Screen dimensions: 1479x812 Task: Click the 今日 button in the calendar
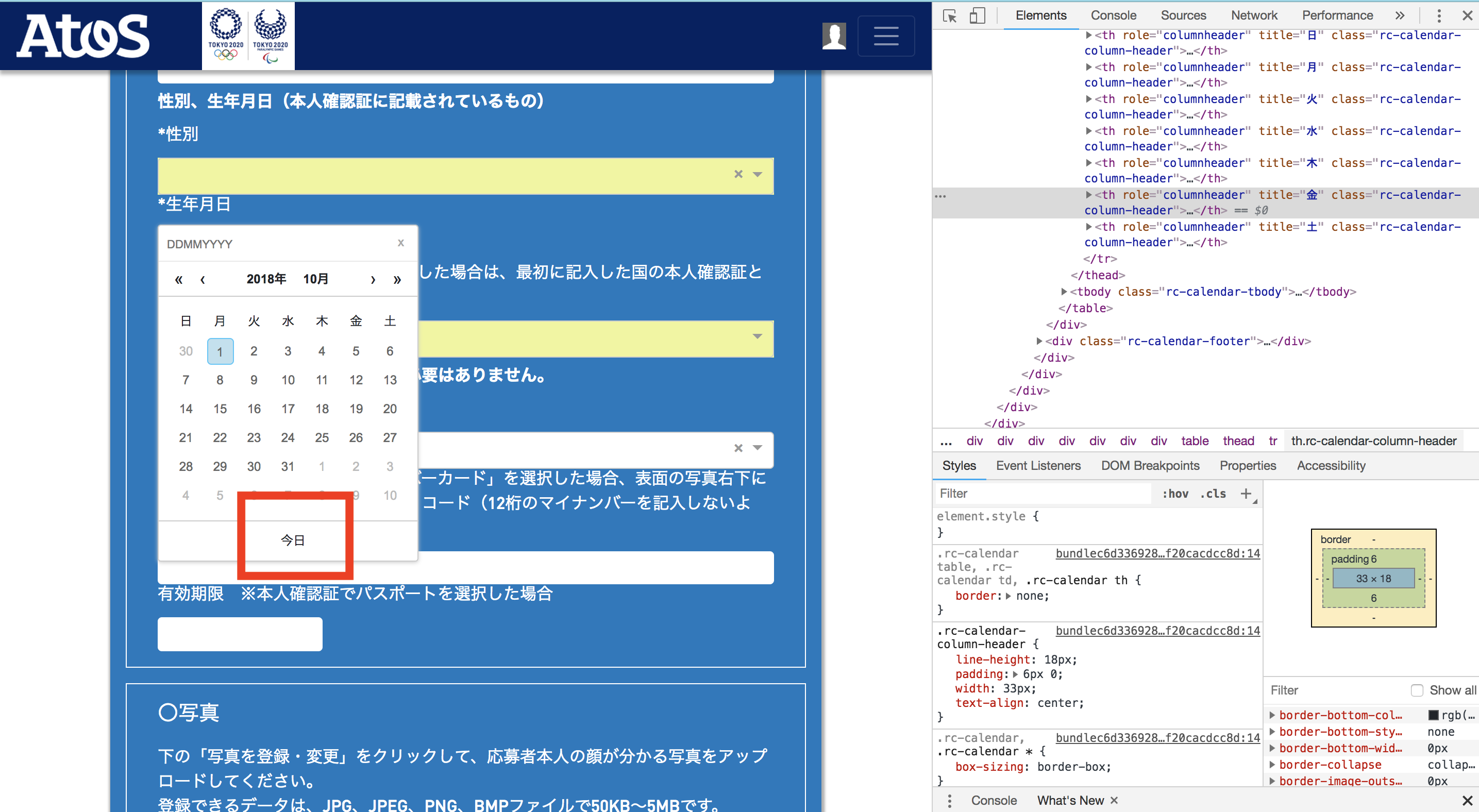[293, 539]
